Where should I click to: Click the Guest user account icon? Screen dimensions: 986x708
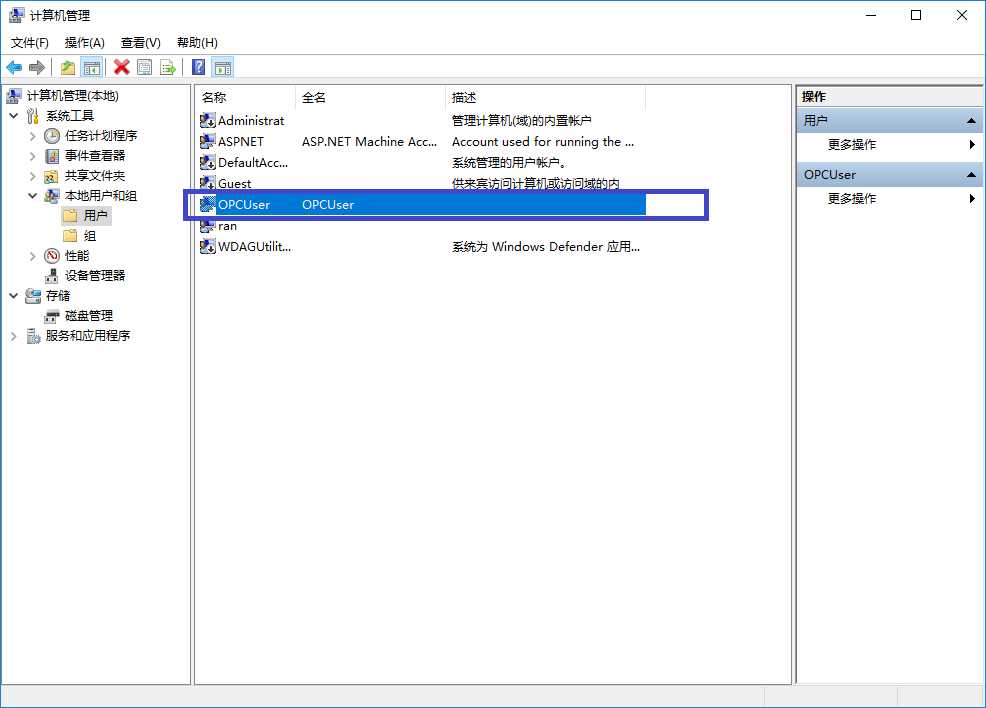coord(208,183)
